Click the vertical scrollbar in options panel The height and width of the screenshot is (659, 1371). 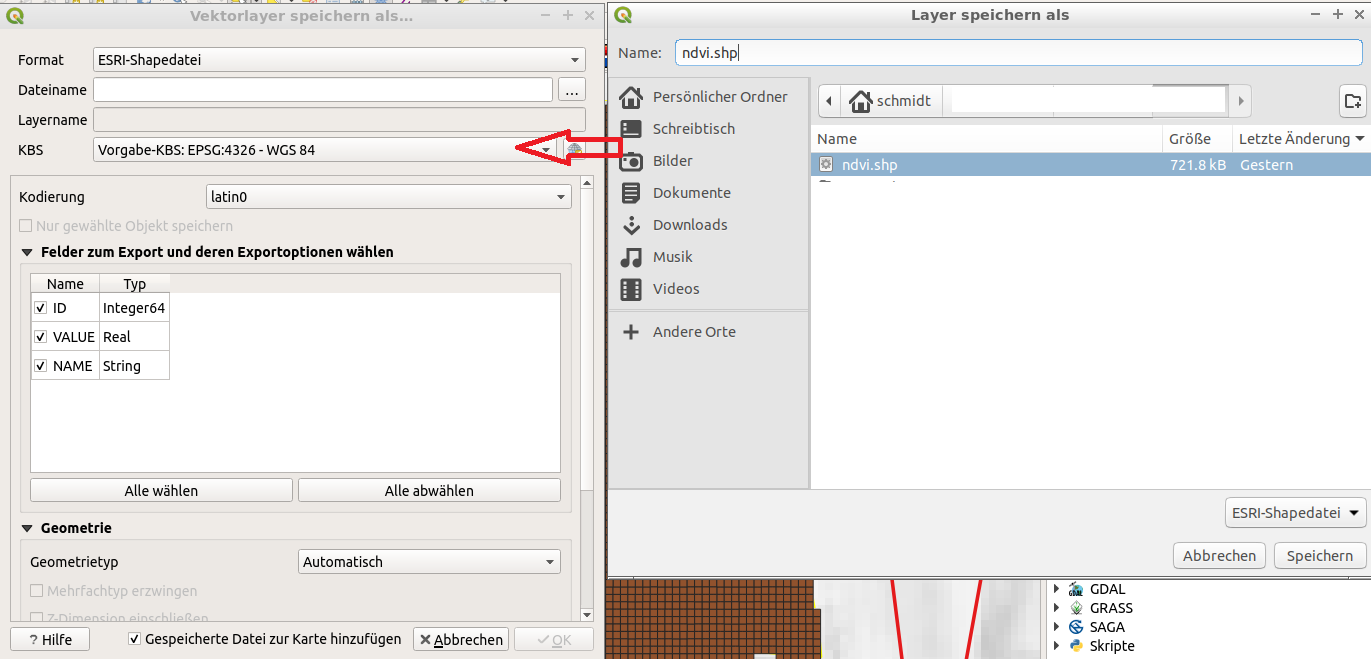(x=587, y=400)
